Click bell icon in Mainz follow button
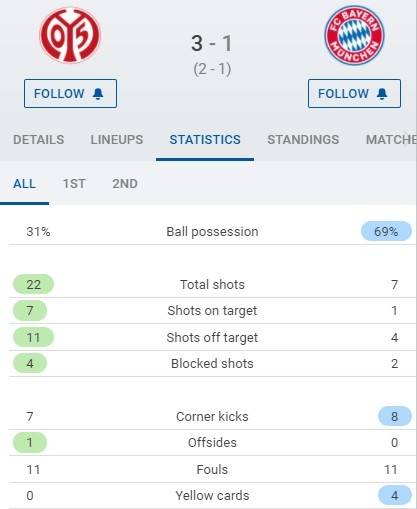This screenshot has height=509, width=417. point(98,94)
